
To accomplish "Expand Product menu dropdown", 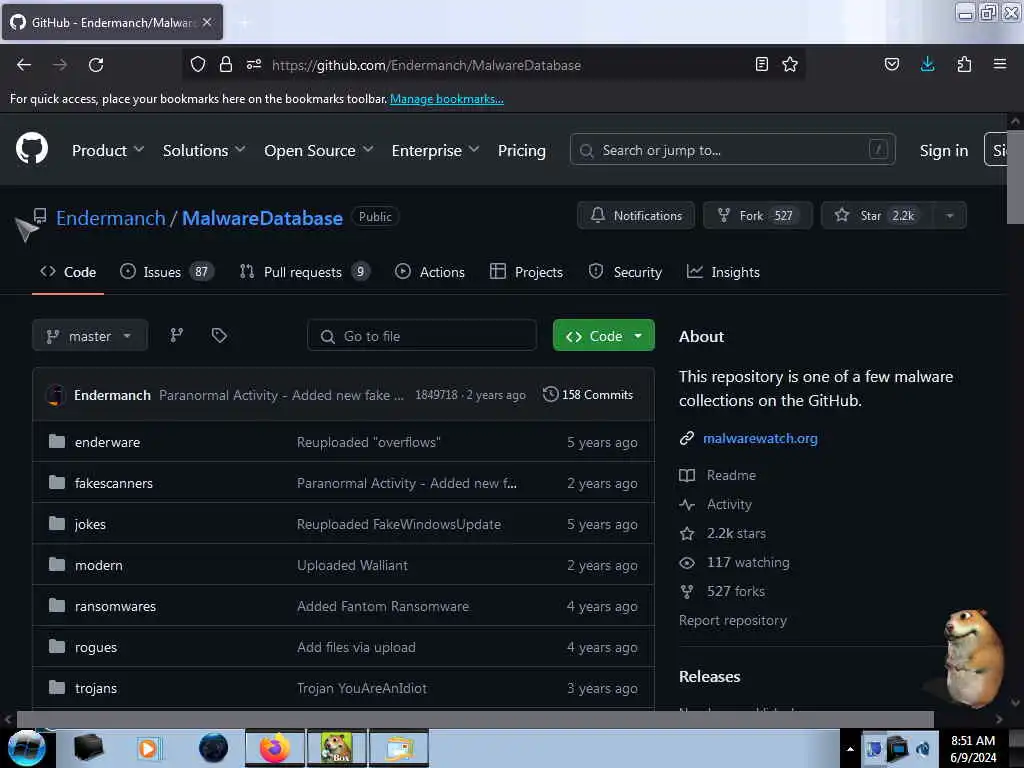I will pos(108,150).
